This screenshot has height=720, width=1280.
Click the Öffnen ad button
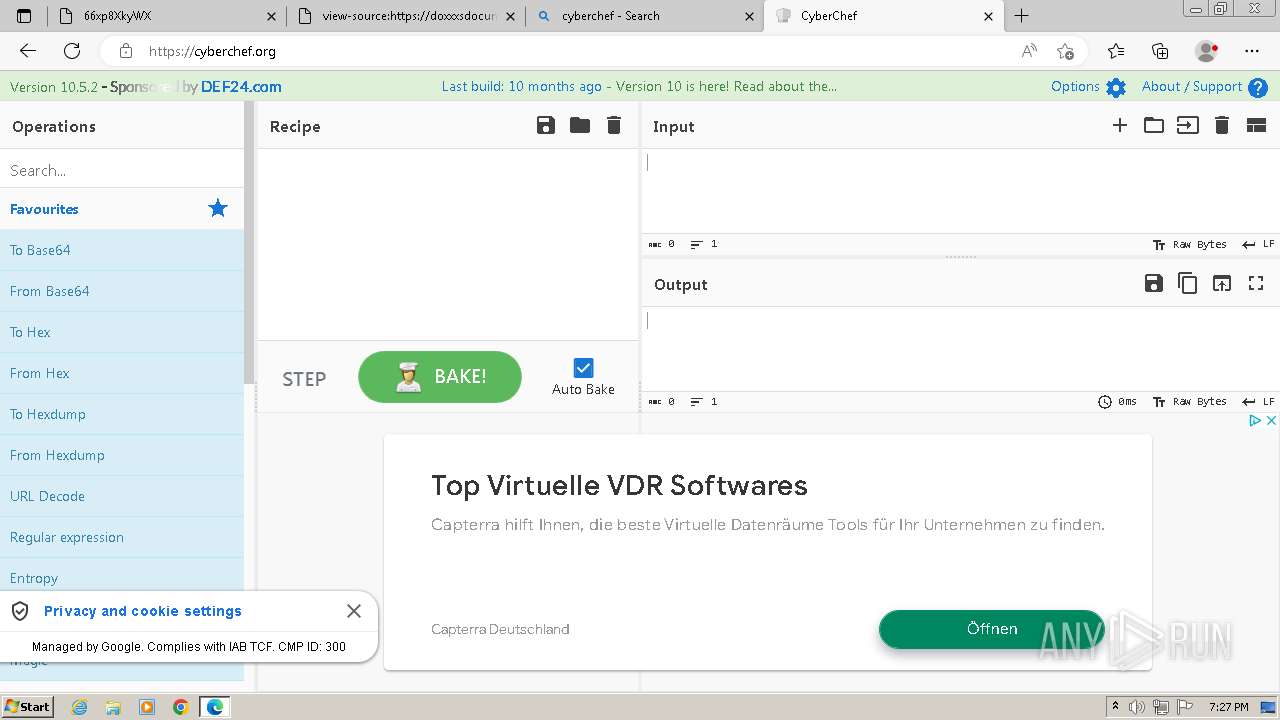pyautogui.click(x=992, y=629)
